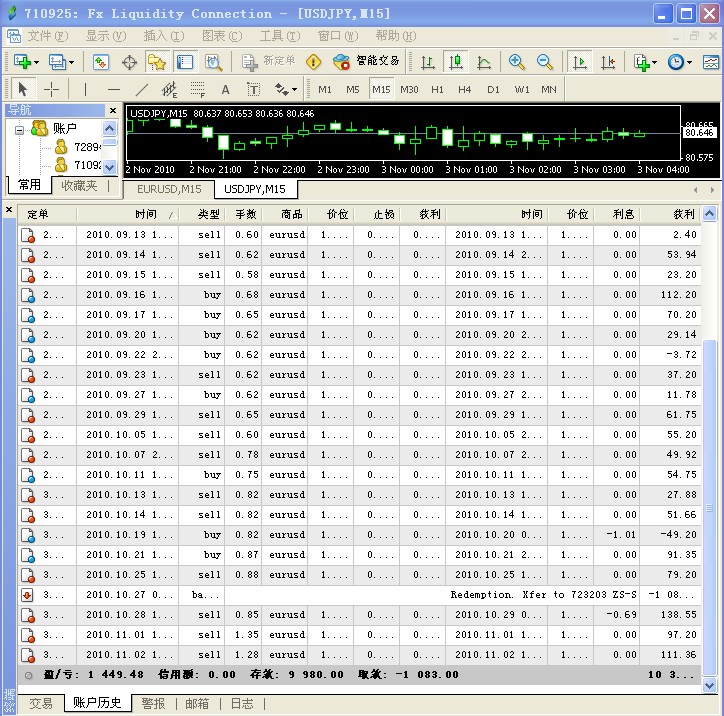
Task: Open the MetaEditor yellow diamond icon
Action: click(314, 61)
